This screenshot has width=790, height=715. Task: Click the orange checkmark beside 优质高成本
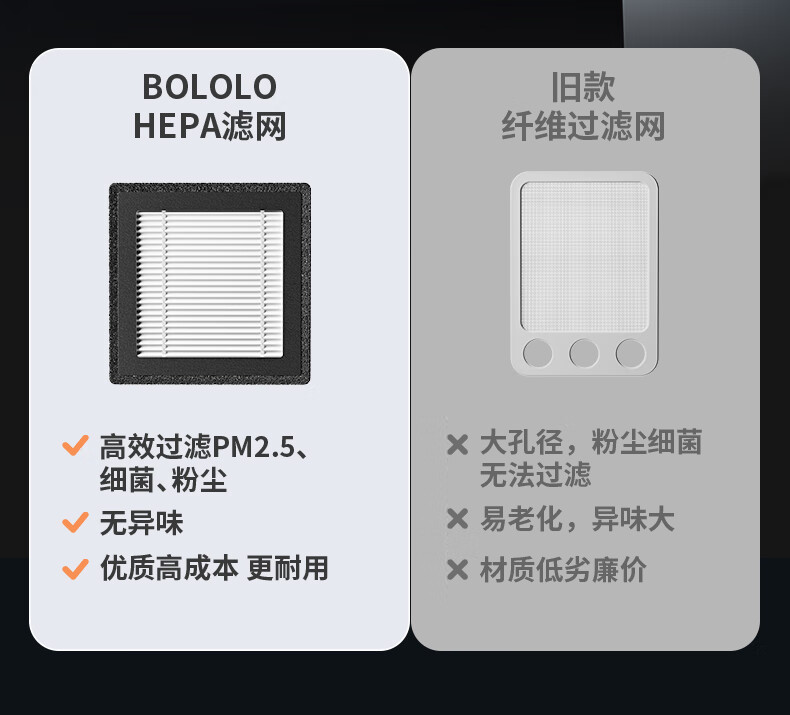click(x=75, y=569)
